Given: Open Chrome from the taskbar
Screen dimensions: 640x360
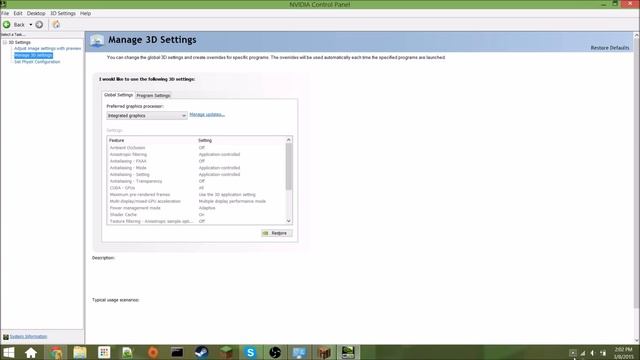Looking at the screenshot, I should pos(56,353).
